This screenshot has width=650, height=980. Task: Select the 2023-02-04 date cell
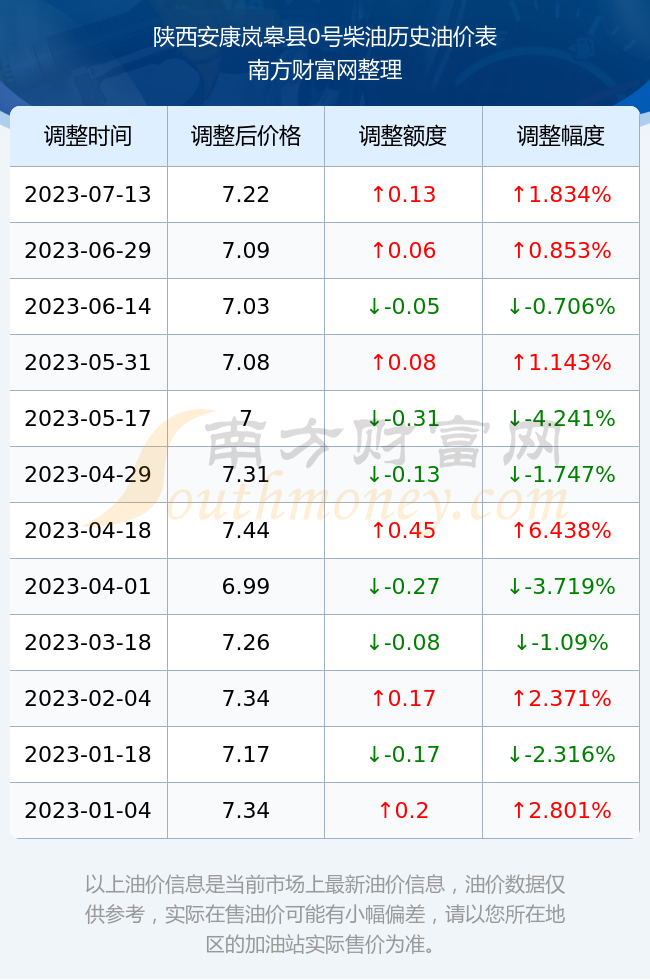pyautogui.click(x=88, y=698)
